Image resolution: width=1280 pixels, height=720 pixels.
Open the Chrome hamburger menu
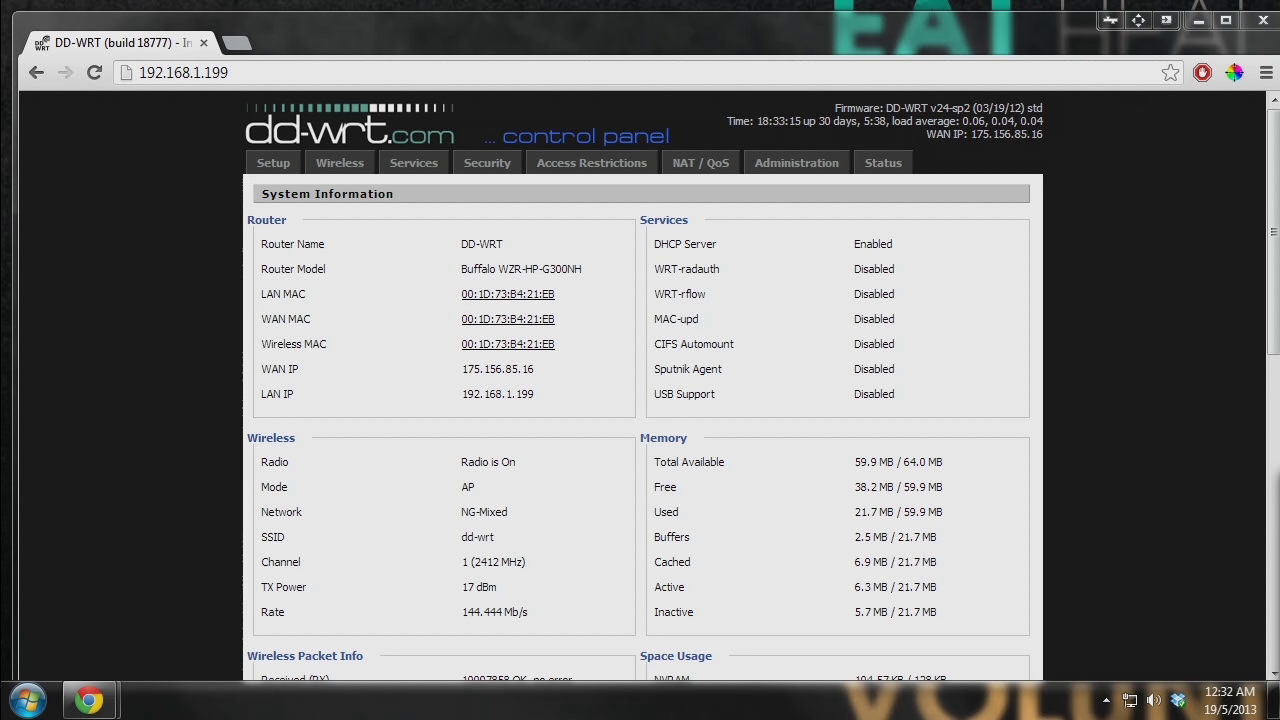pyautogui.click(x=1266, y=72)
